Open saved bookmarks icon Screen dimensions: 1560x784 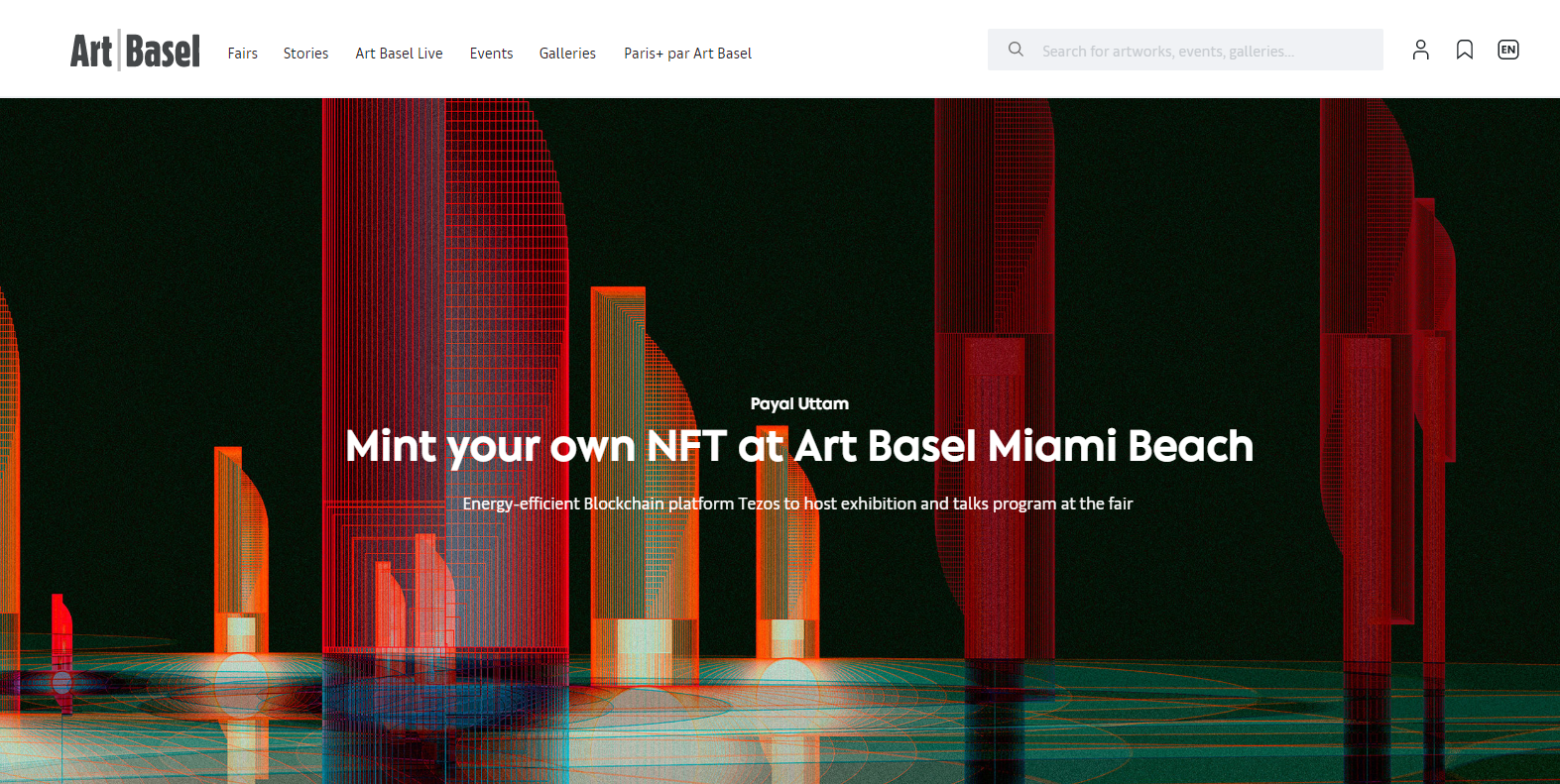point(1464,50)
